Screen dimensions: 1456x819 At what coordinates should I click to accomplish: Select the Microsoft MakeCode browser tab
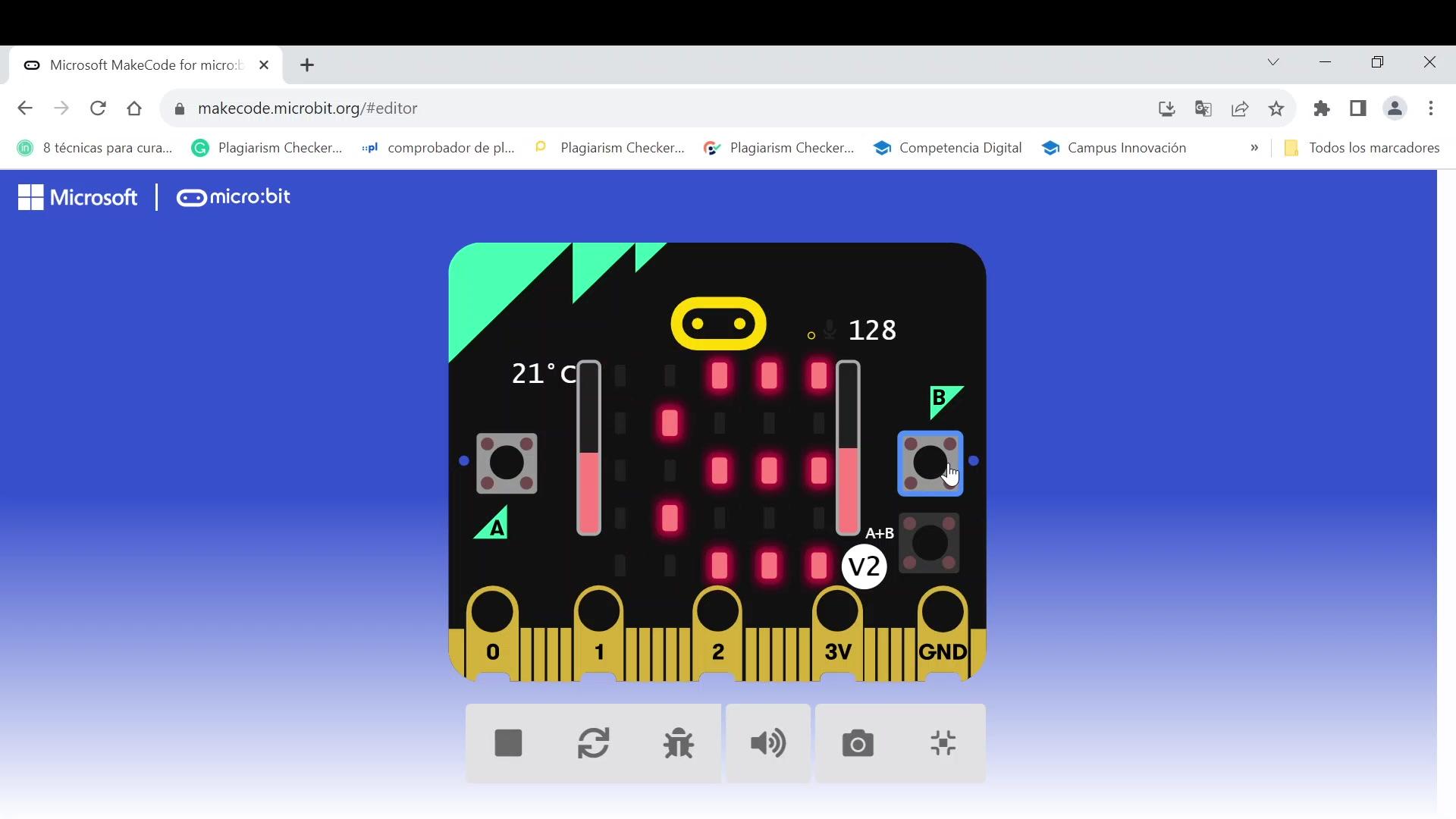pyautogui.click(x=144, y=65)
